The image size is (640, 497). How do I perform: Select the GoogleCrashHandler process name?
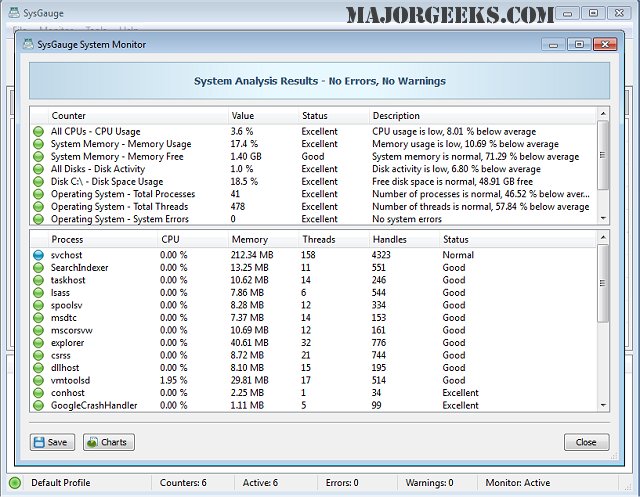[x=94, y=406]
